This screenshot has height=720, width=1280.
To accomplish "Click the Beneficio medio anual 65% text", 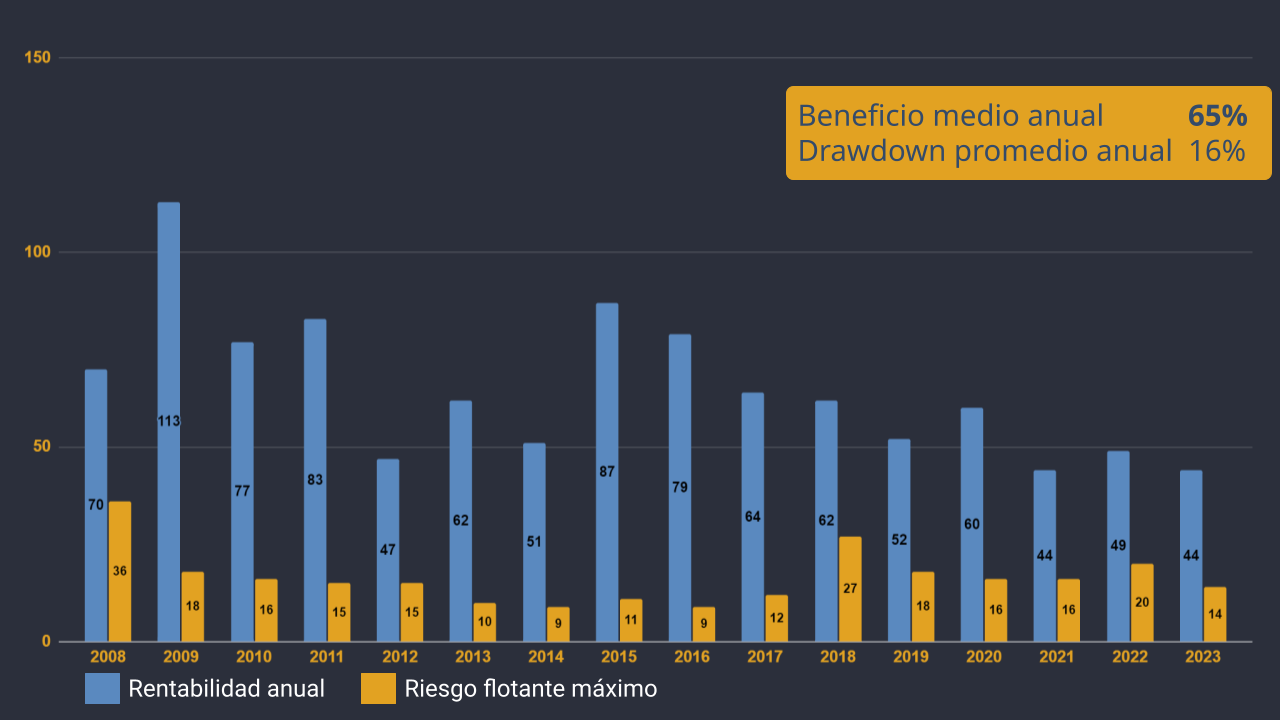I will click(1021, 116).
